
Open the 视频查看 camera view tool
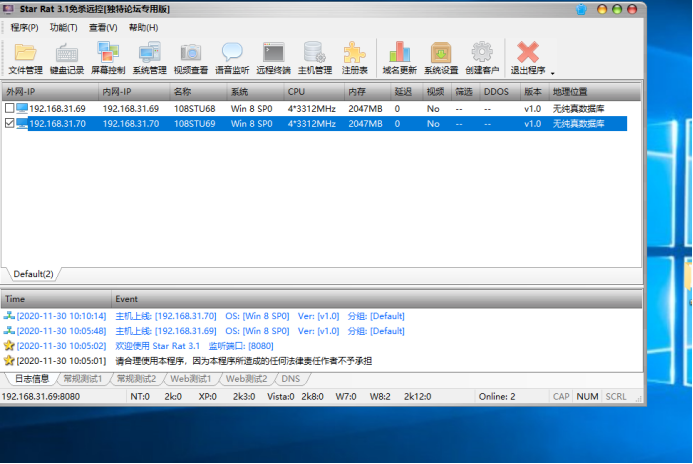[x=190, y=58]
